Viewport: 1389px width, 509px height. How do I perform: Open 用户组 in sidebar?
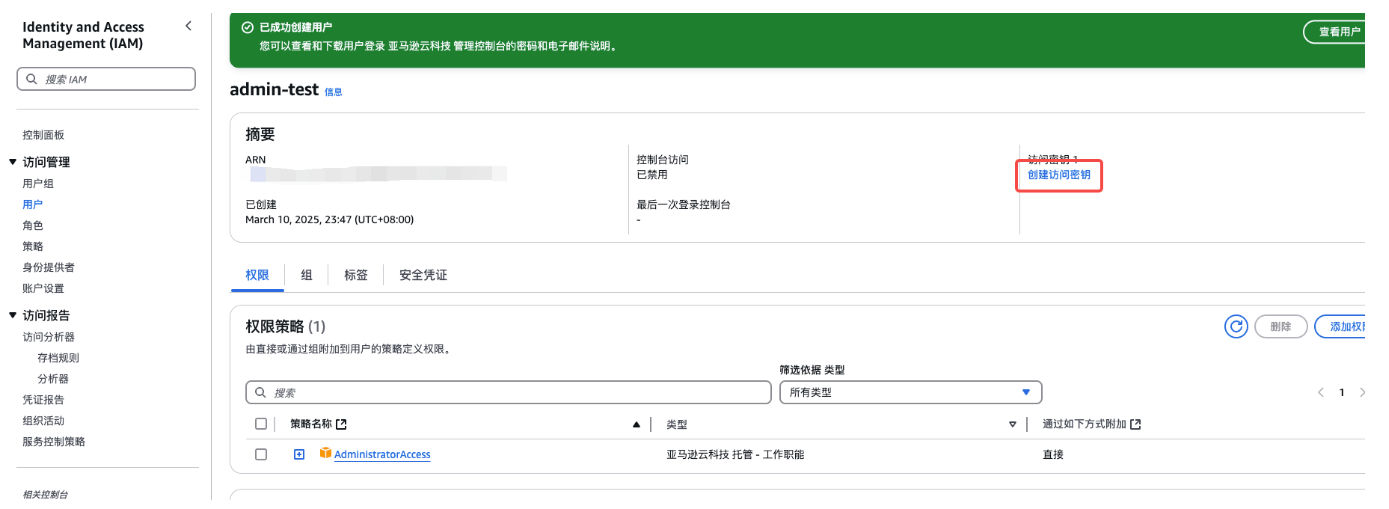38,183
